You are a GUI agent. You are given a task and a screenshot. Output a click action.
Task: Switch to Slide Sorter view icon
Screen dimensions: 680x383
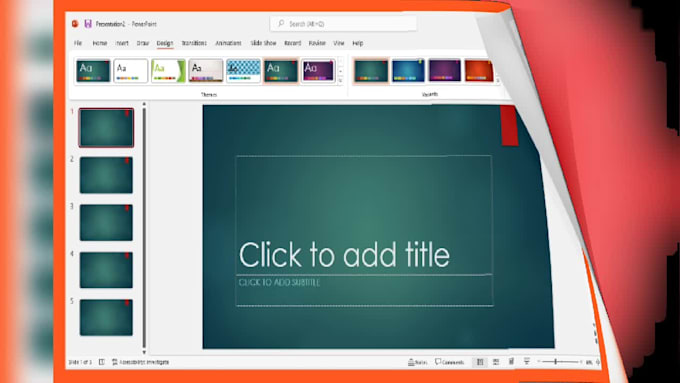point(496,362)
